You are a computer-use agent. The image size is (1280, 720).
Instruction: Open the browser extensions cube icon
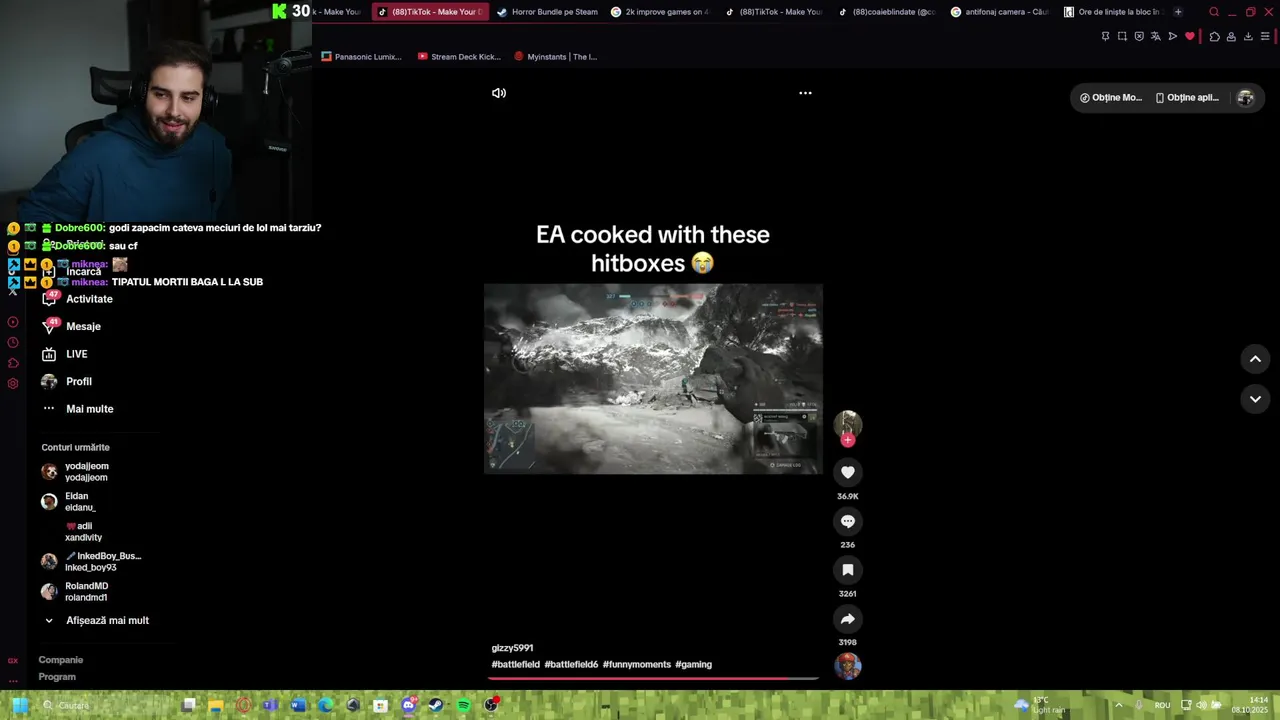(x=1214, y=36)
